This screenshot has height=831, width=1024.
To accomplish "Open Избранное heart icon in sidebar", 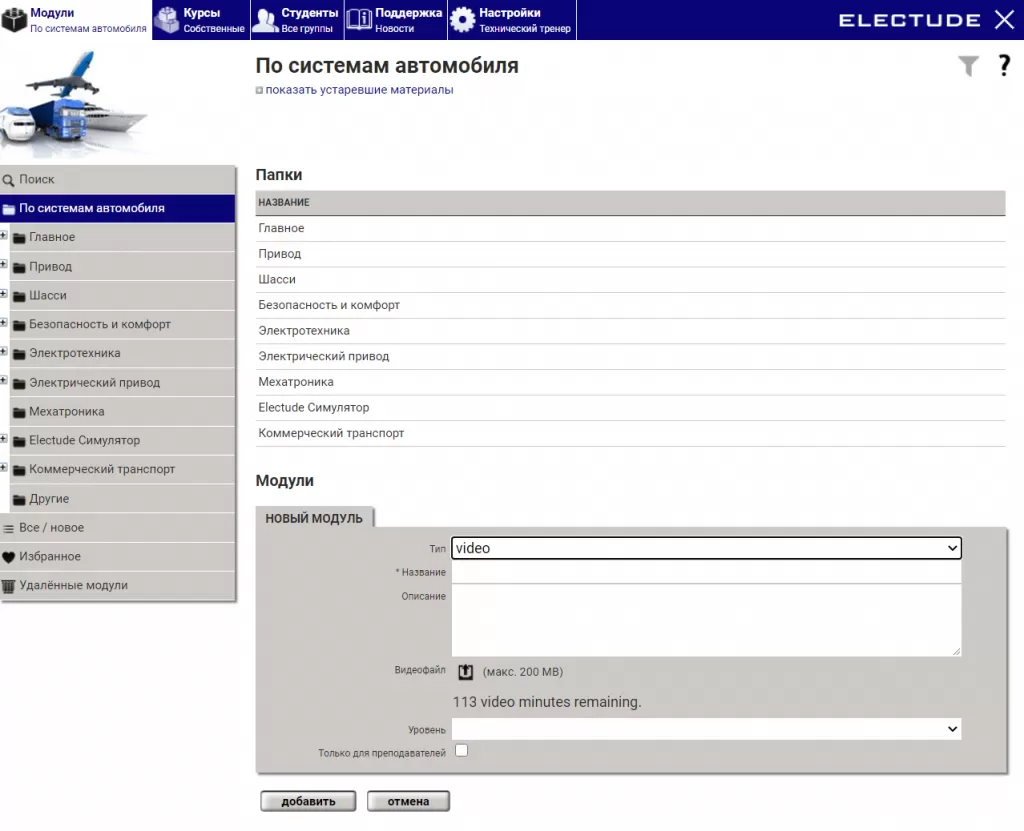I will tap(9, 557).
